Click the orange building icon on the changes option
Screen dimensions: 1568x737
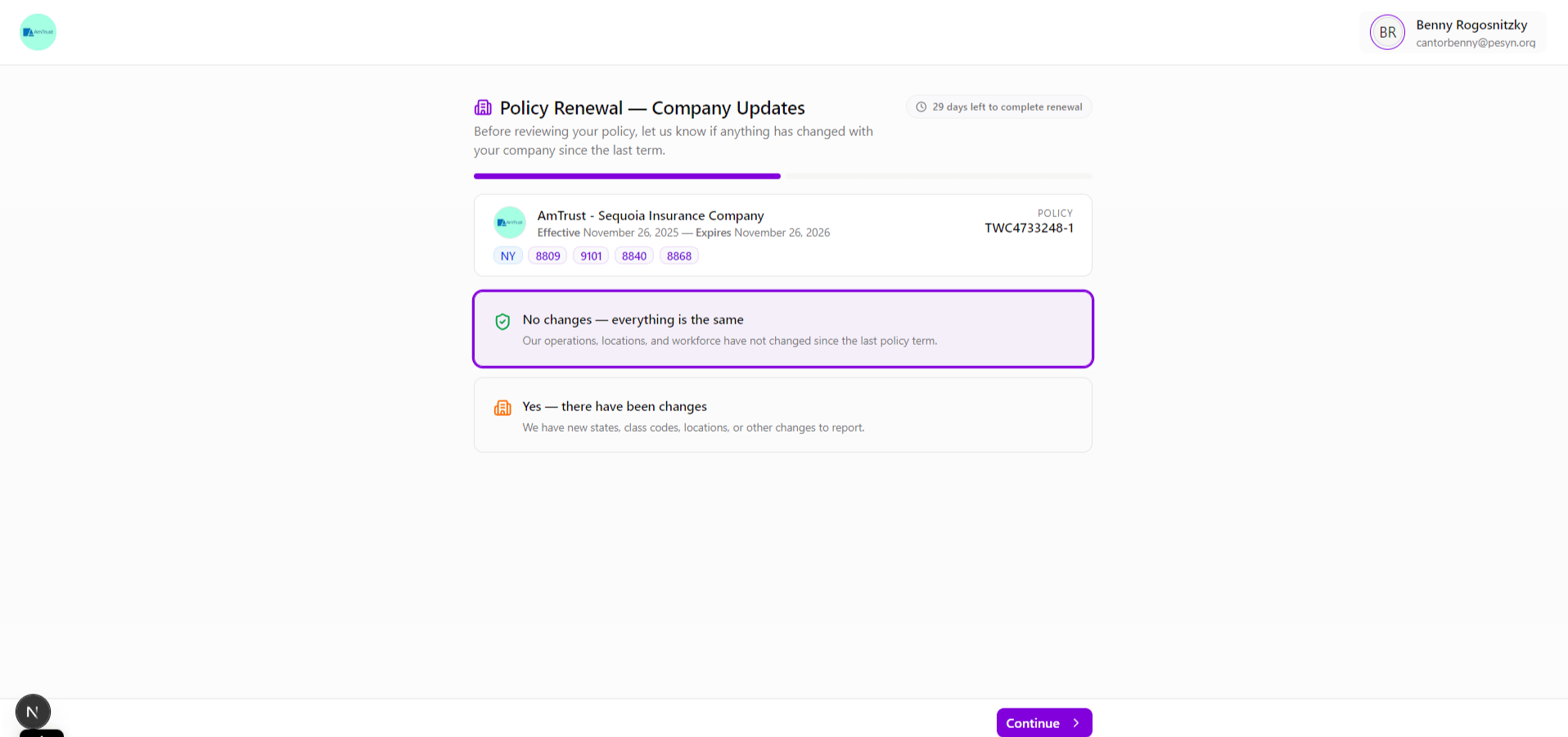tap(502, 408)
